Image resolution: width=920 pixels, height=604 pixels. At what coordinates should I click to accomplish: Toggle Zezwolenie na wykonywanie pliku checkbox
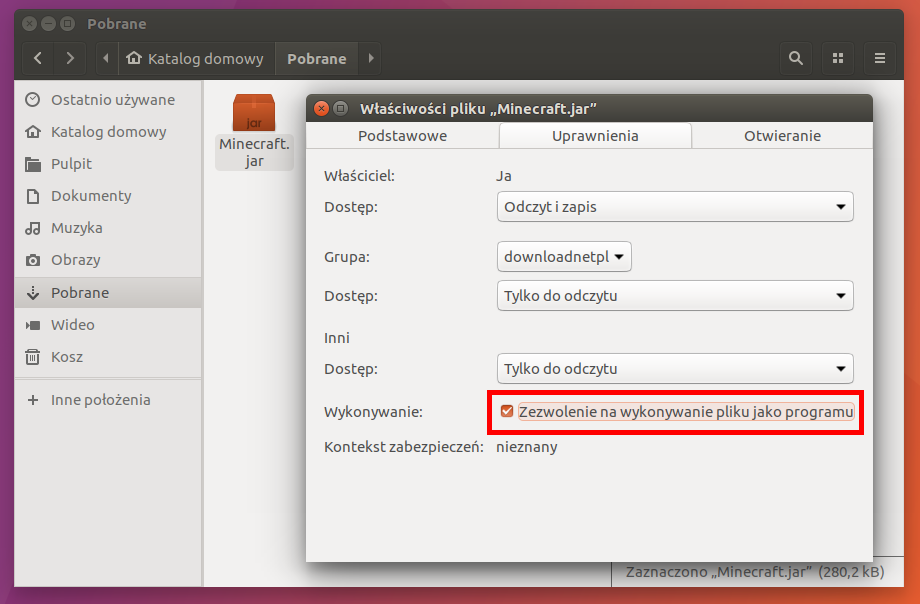507,411
